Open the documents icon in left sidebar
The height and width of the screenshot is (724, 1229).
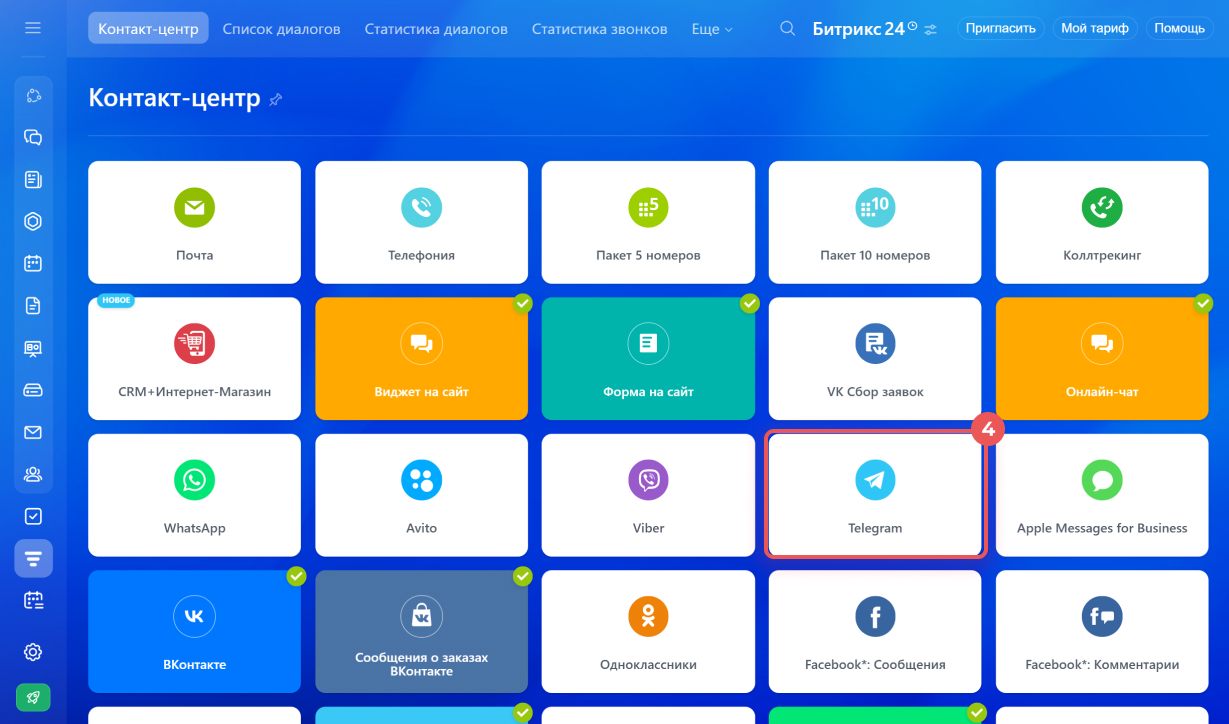click(33, 306)
